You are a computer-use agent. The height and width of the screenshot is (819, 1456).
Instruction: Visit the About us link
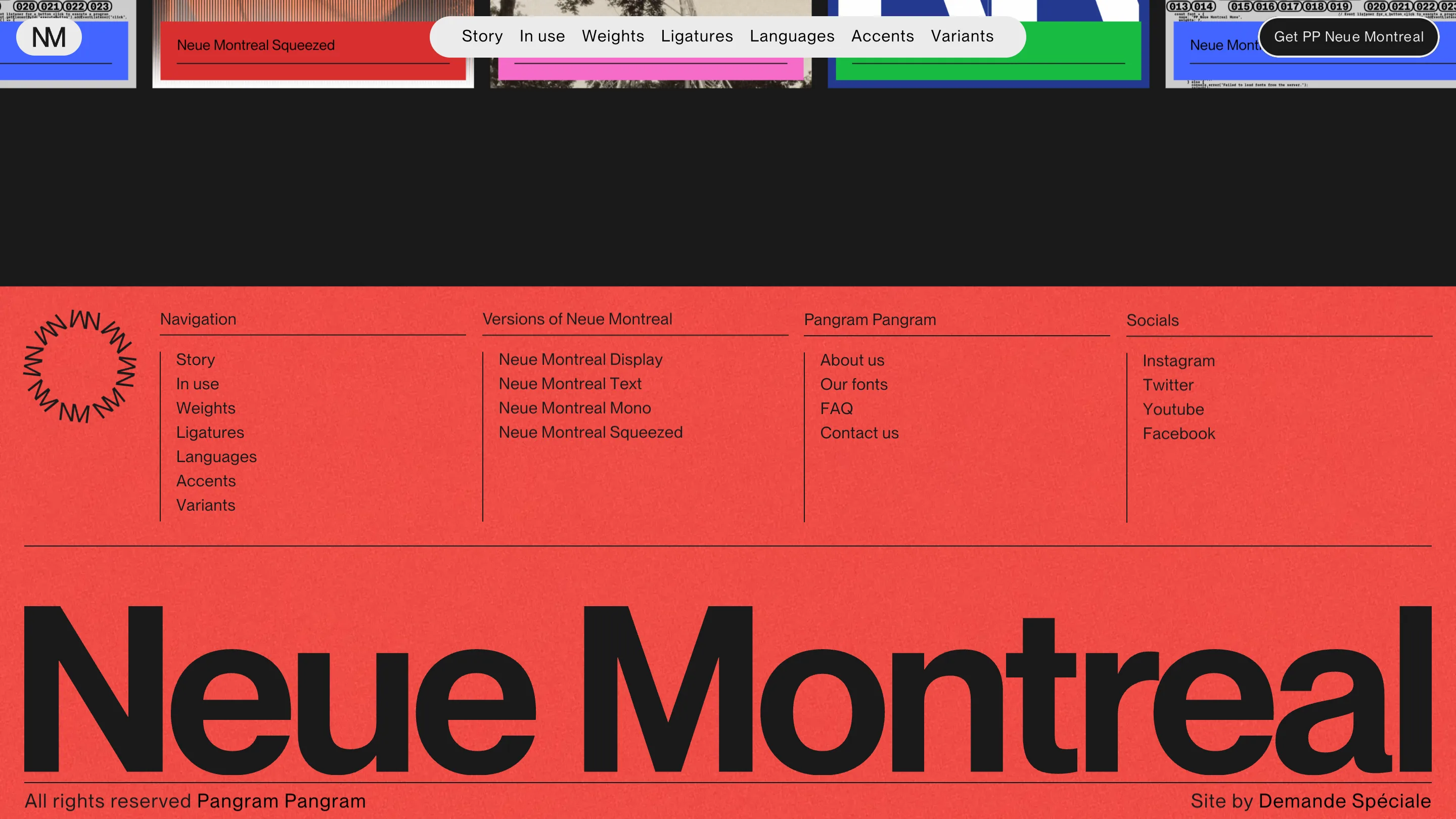point(852,360)
